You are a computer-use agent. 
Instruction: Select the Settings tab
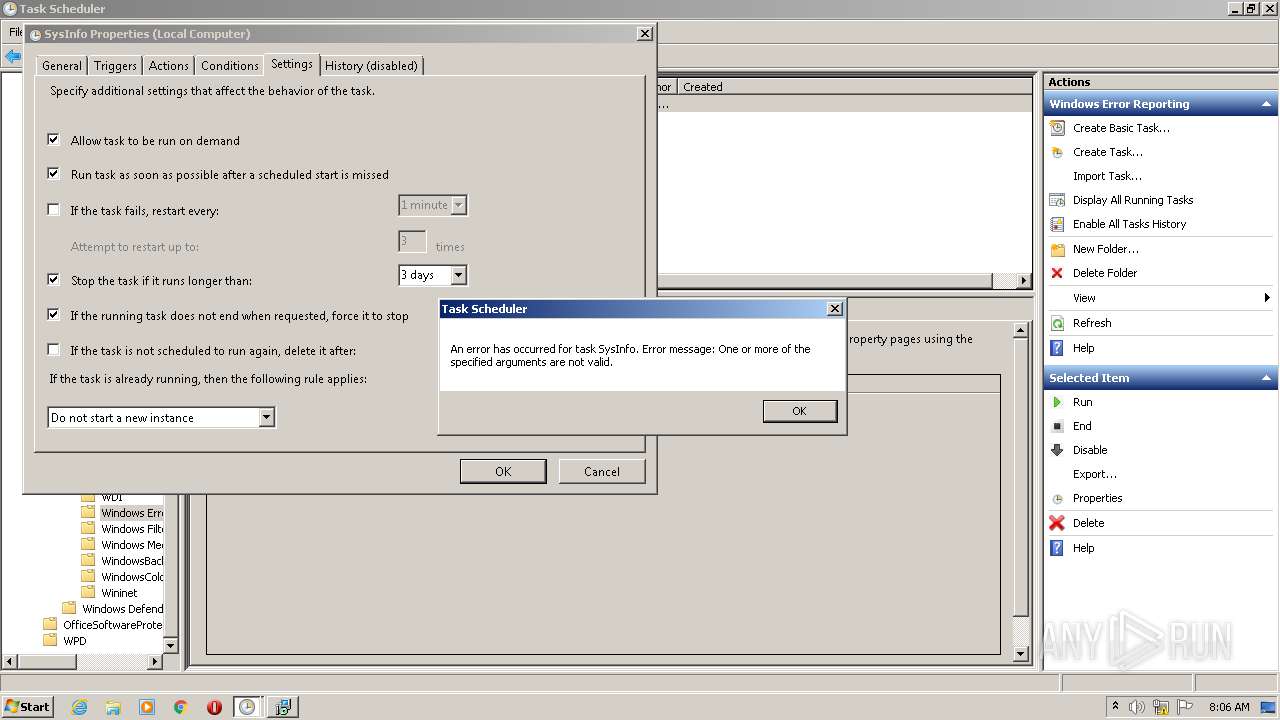pyautogui.click(x=292, y=64)
